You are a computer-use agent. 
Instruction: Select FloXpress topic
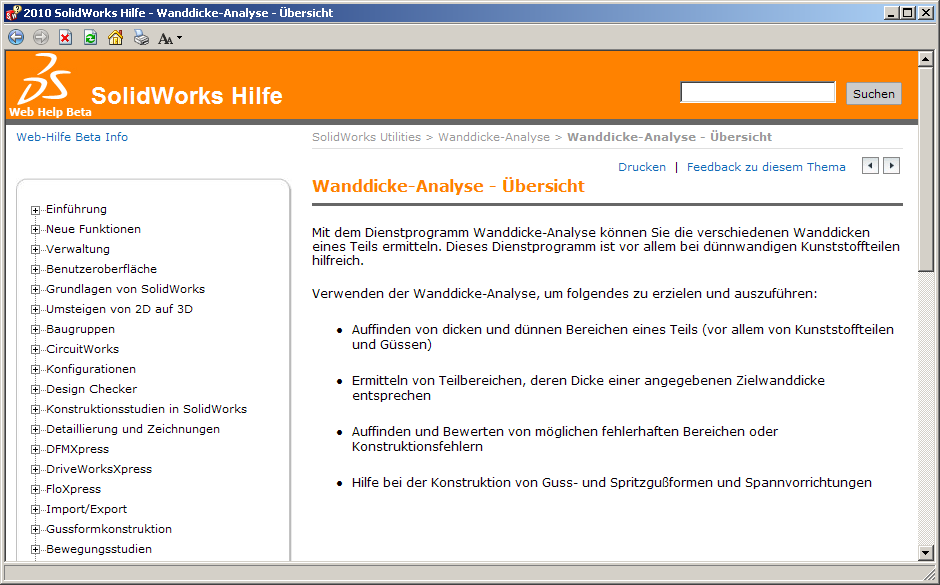coord(74,489)
